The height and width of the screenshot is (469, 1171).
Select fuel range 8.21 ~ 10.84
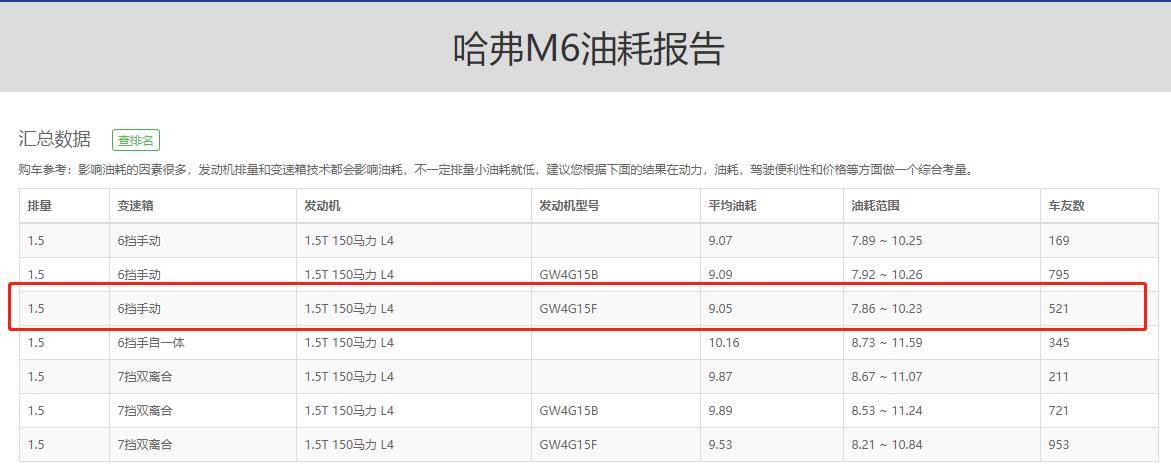[887, 444]
